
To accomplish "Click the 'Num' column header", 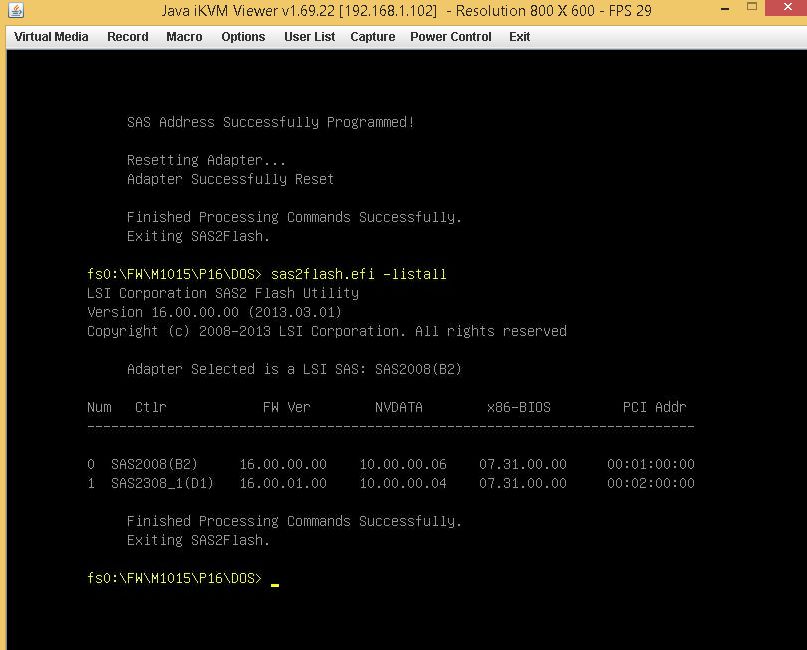I will [x=99, y=407].
